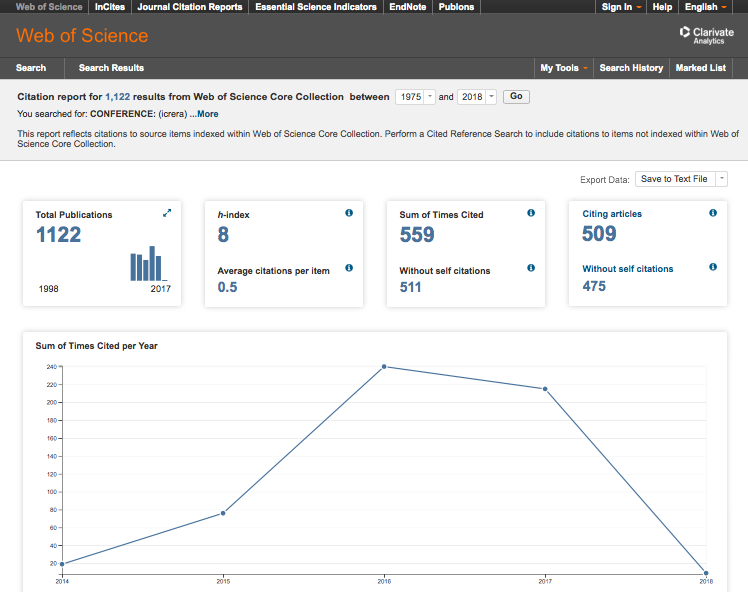Click the average citations value 0.5
Viewport: 748px width, 592px height.
228,287
